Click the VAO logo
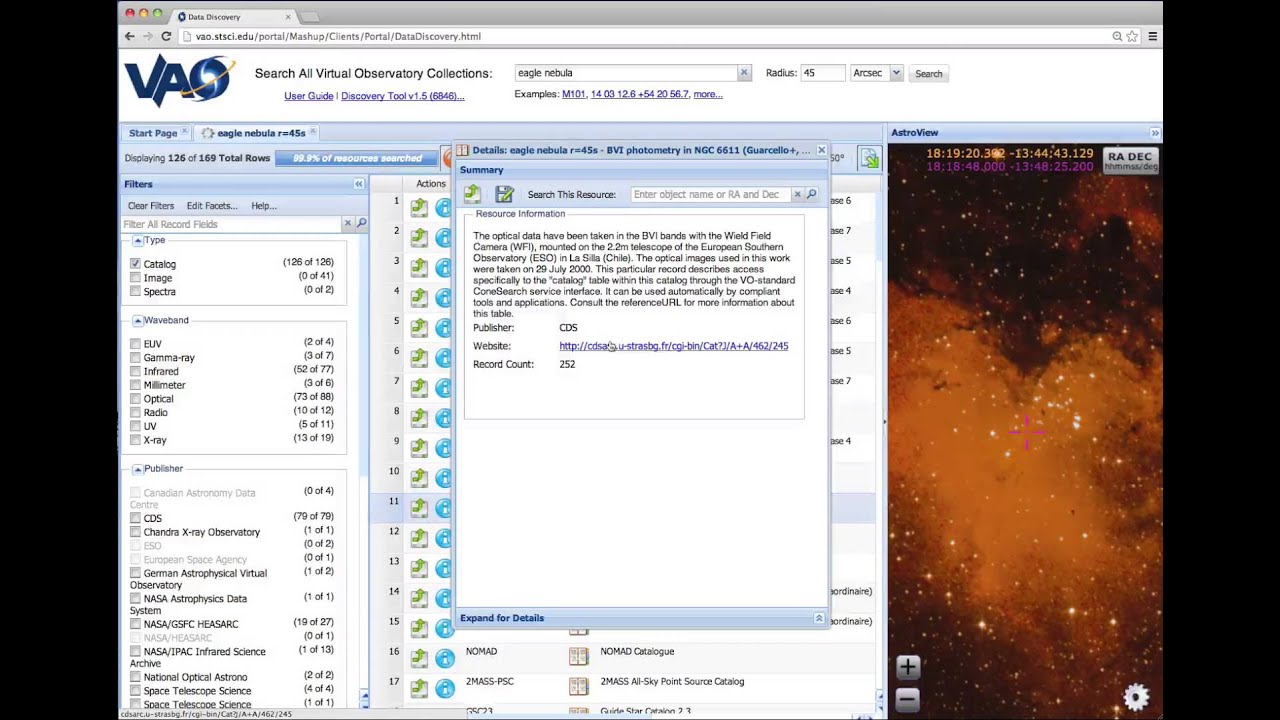Viewport: 1280px width, 720px height. 180,79
